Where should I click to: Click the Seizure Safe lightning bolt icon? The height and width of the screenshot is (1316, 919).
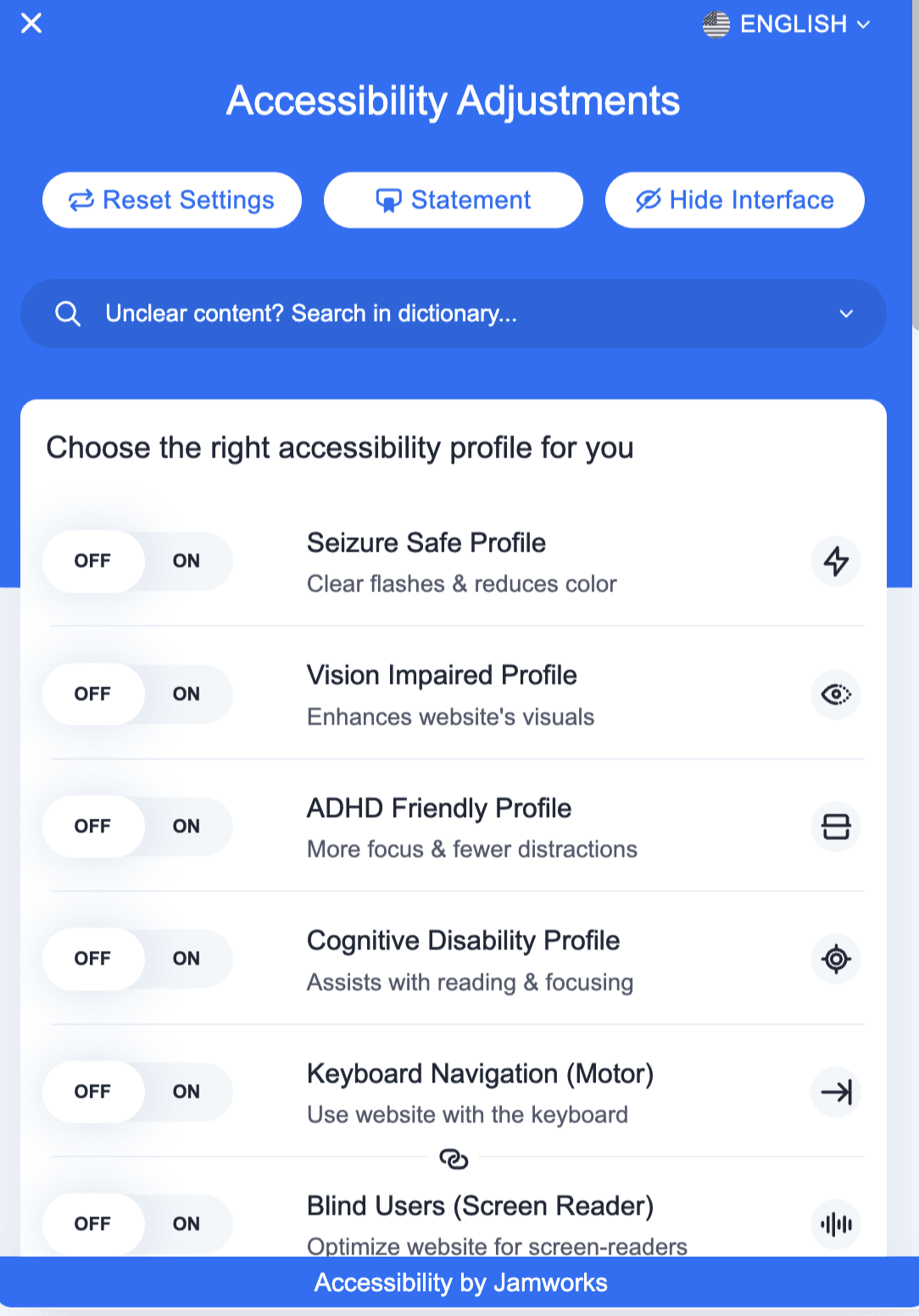click(x=836, y=561)
